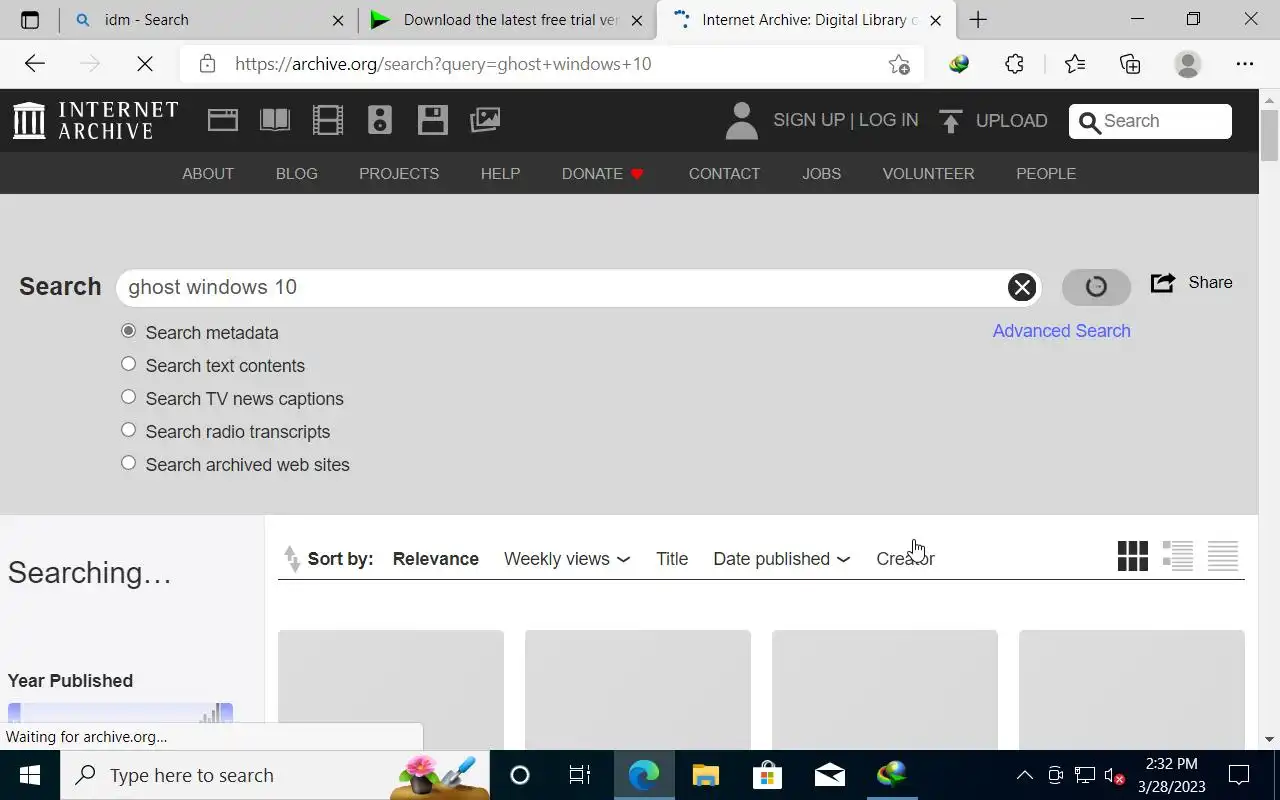Open the IDM extension icon
Viewport: 1280px width, 800px height.
point(959,64)
